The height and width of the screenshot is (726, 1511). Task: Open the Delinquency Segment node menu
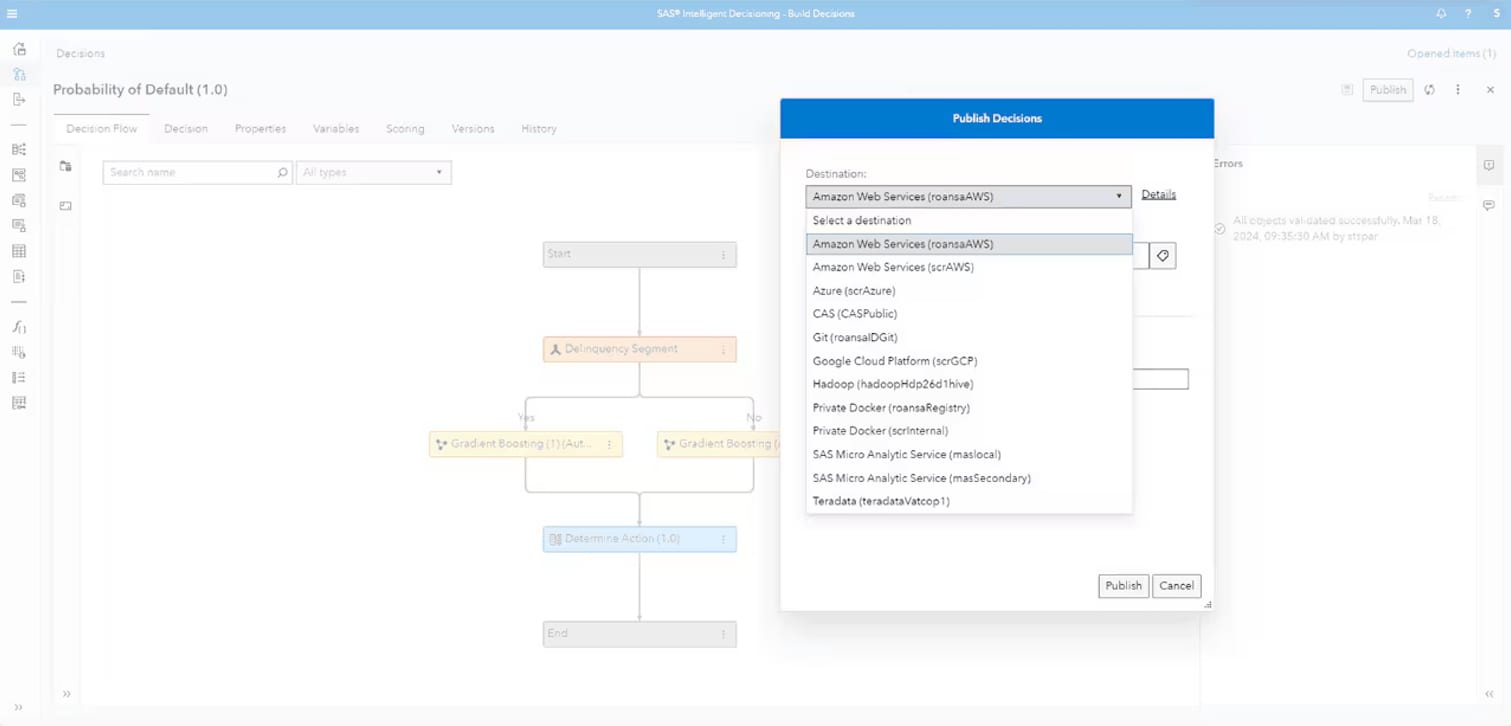[x=724, y=350]
